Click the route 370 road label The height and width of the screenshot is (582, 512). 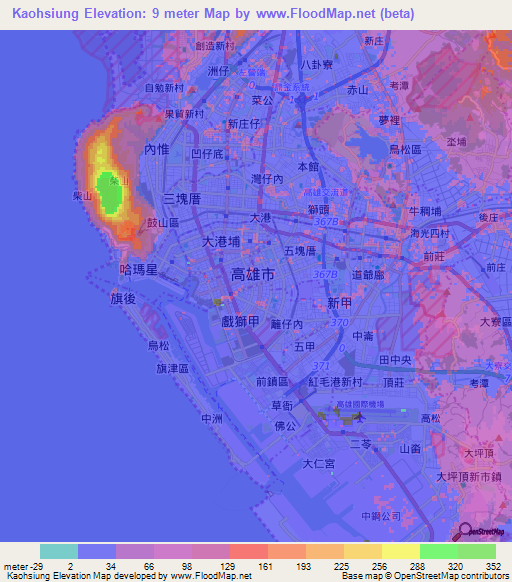(x=339, y=322)
